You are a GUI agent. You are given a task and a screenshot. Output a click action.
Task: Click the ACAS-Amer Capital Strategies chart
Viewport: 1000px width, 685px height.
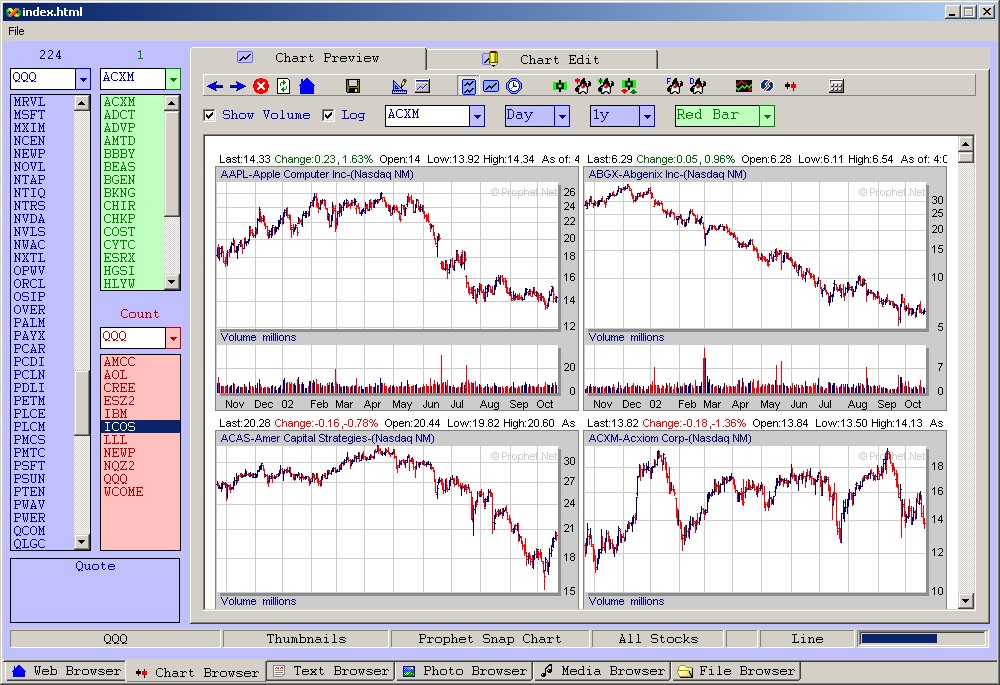397,520
